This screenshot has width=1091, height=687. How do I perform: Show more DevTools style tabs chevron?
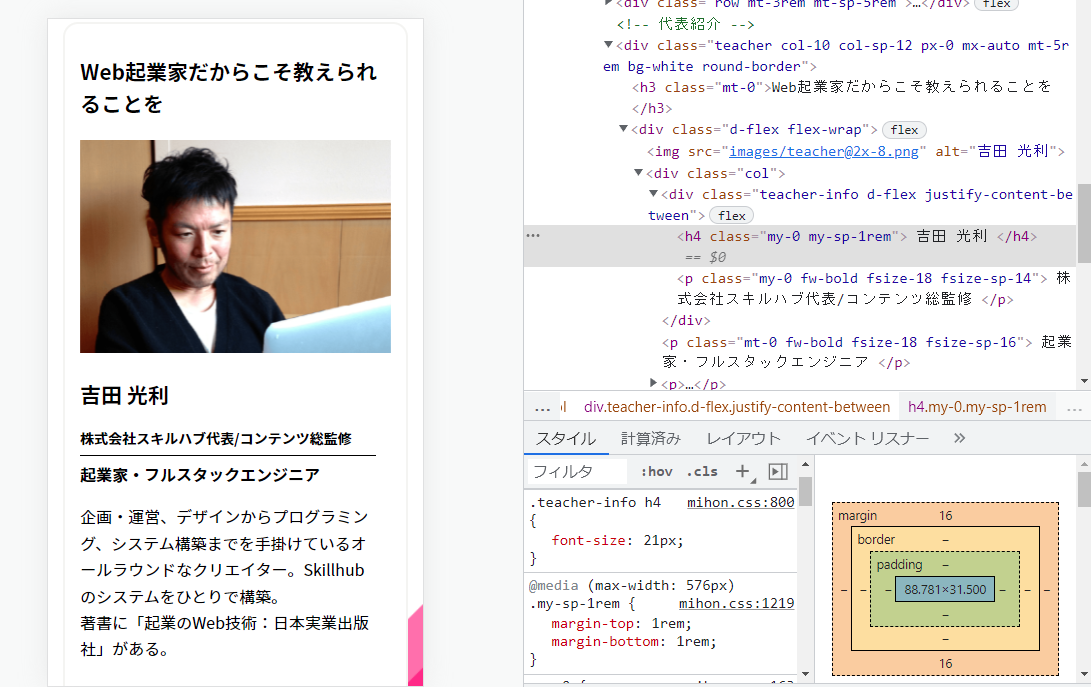coord(959,438)
